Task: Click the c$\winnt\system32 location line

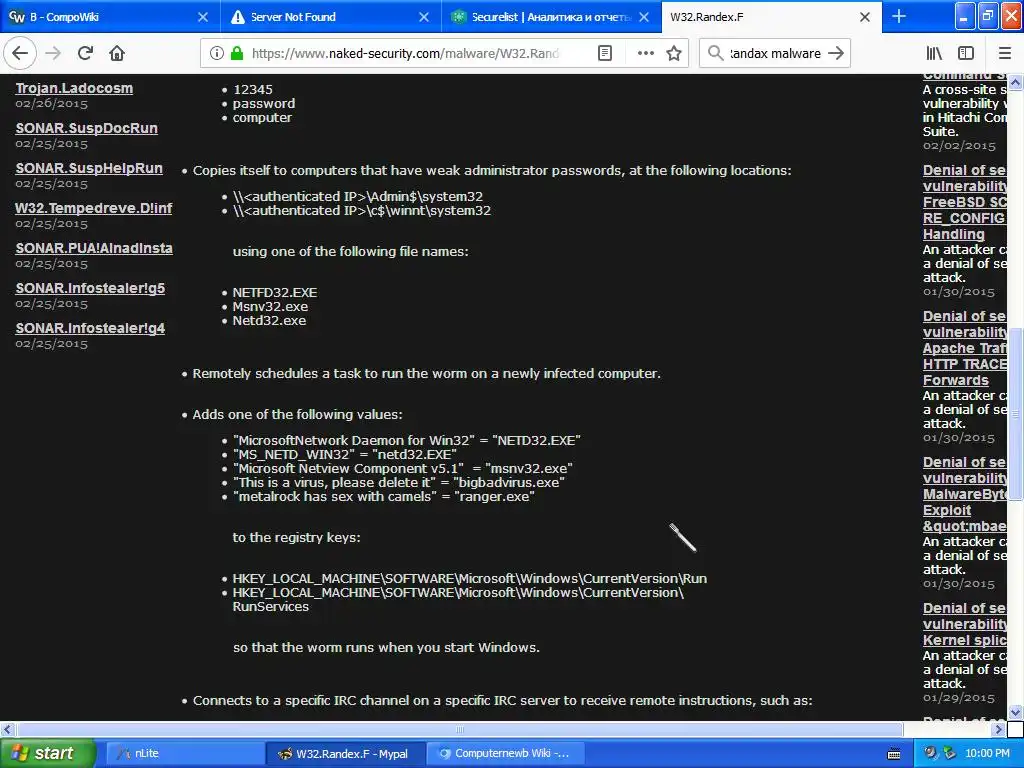Action: [362, 210]
